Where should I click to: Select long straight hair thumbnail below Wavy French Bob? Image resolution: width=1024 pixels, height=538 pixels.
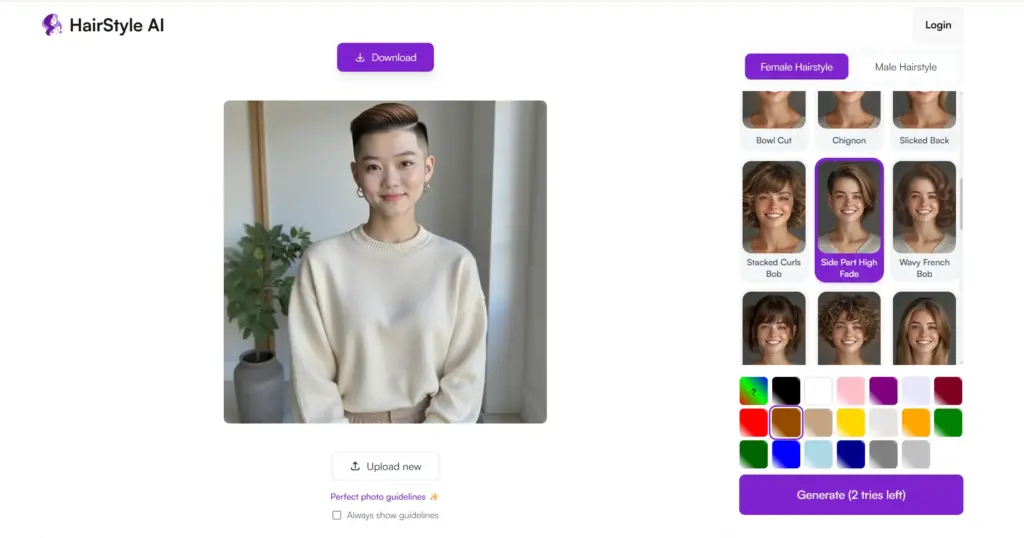(924, 328)
